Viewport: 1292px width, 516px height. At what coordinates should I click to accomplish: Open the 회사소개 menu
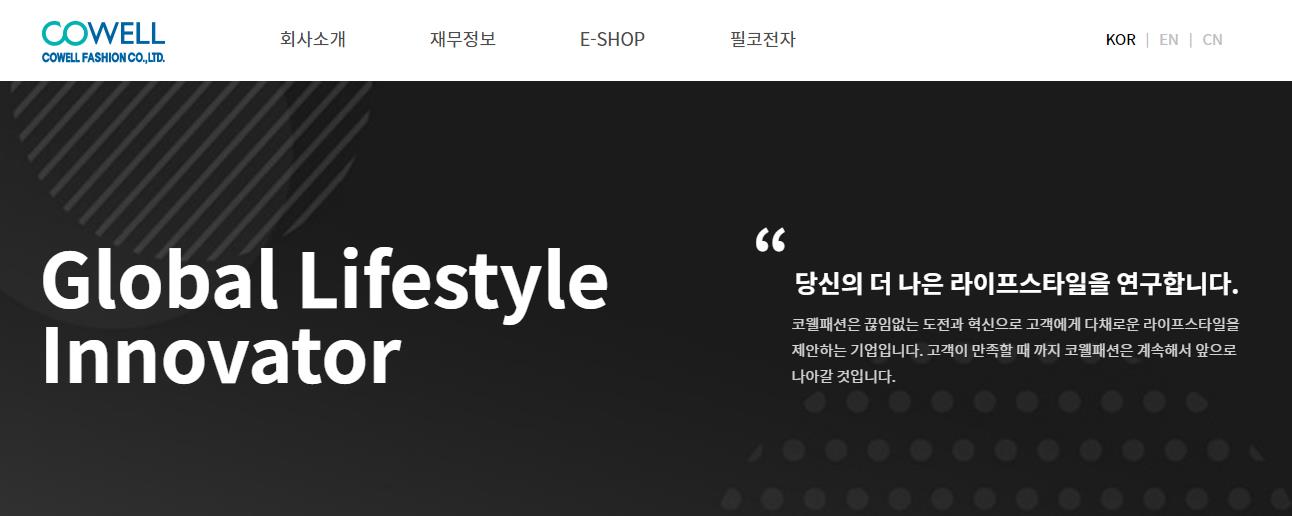[313, 39]
